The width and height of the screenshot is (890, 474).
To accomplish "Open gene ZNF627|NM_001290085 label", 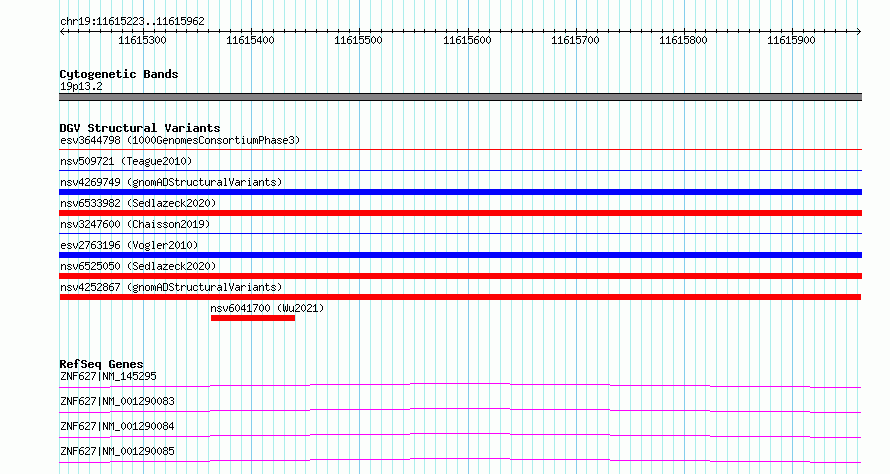I will [x=117, y=451].
